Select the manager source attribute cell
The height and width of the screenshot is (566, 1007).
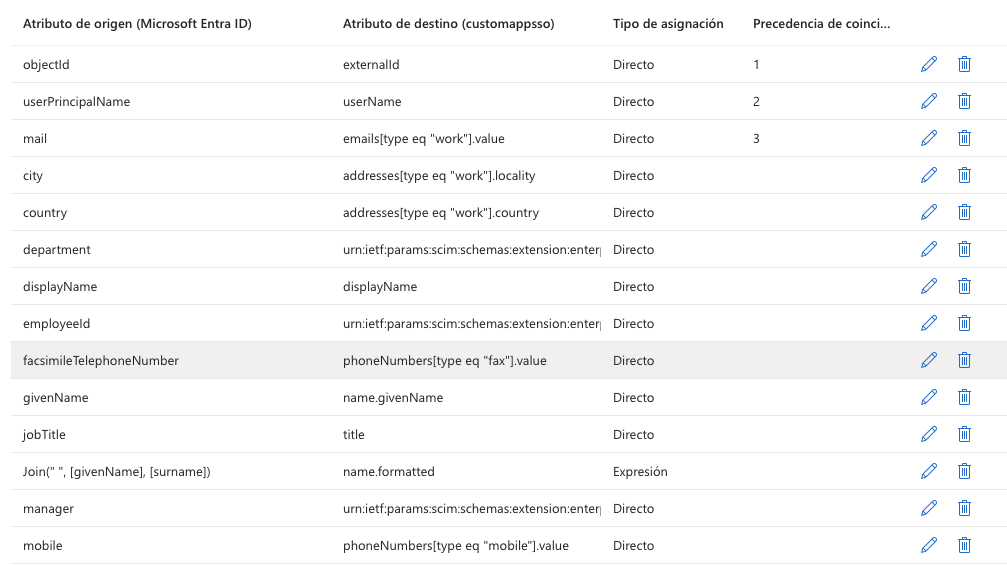48,509
